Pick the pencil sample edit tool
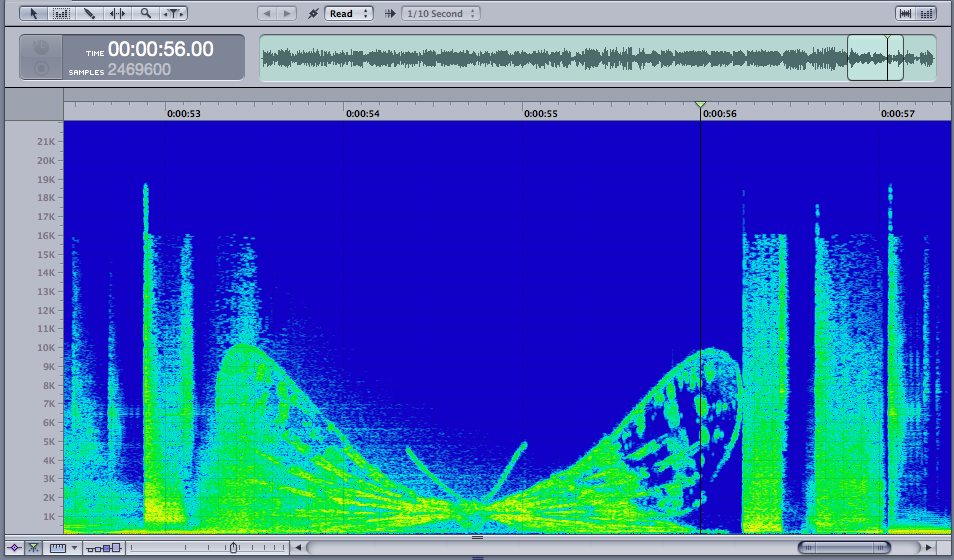Screen dimensions: 954x560 point(89,13)
